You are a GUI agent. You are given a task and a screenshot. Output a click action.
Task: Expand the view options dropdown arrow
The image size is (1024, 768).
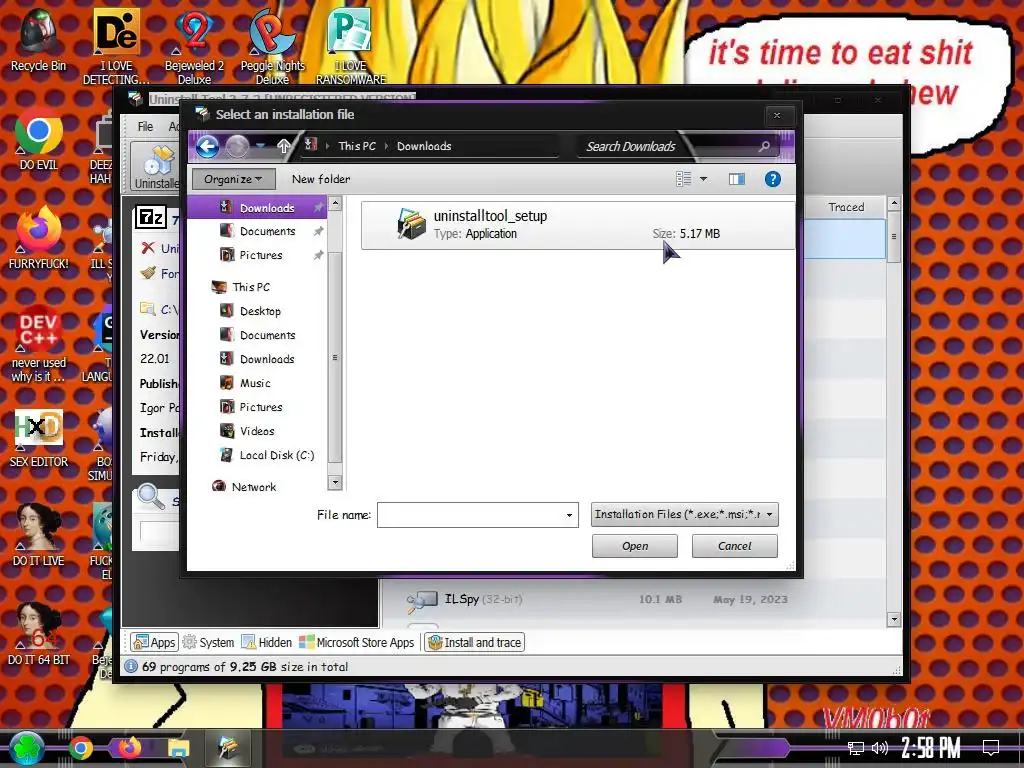[703, 179]
